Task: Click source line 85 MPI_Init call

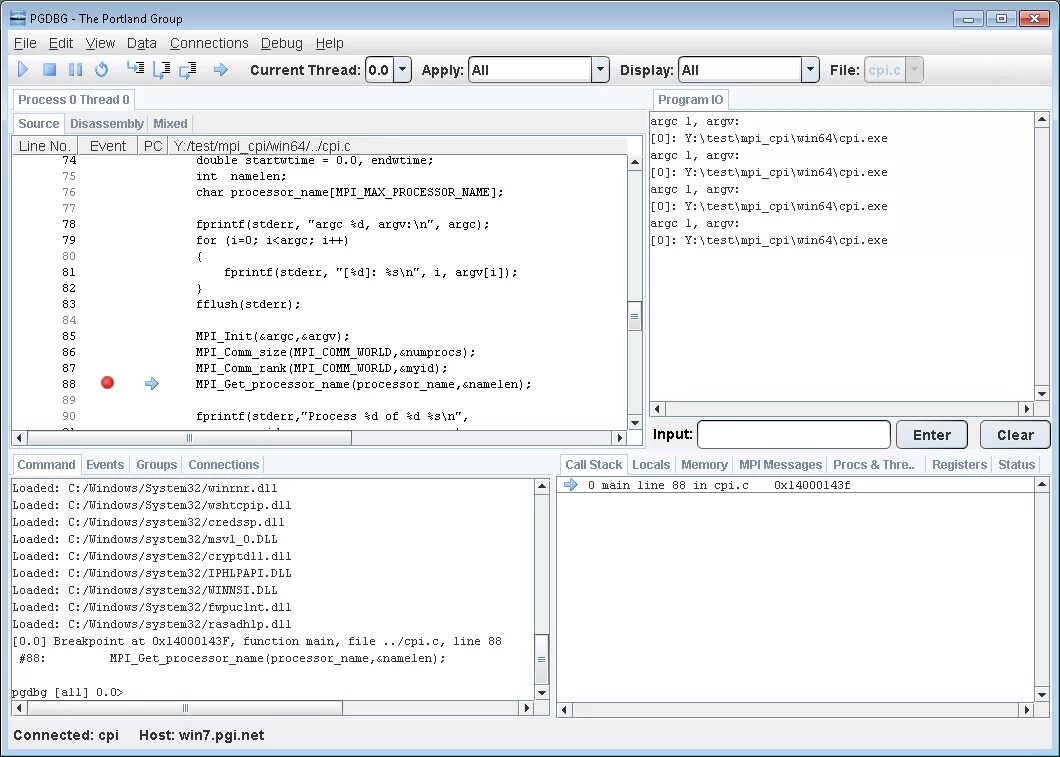Action: tap(272, 336)
